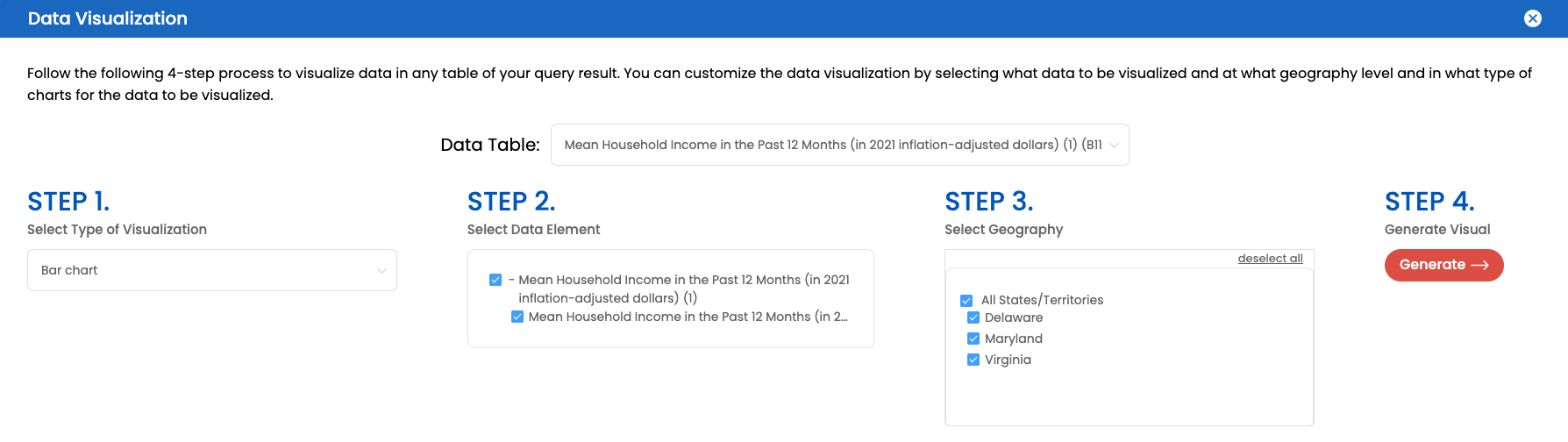Screen dimensions: 1568x442
Task: Uncheck the Maryland checkbox
Action: pos(973,339)
